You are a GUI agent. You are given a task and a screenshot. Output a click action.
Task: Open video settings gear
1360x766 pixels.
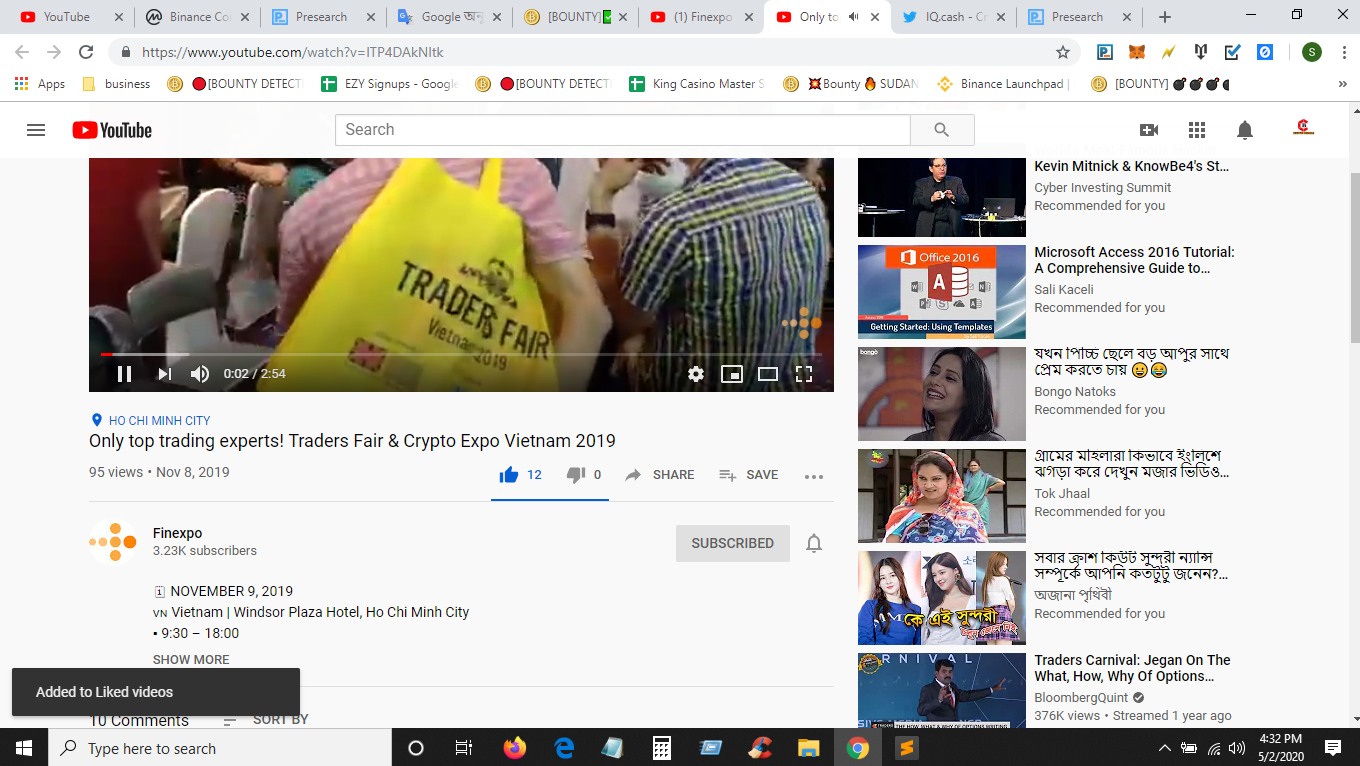point(696,374)
